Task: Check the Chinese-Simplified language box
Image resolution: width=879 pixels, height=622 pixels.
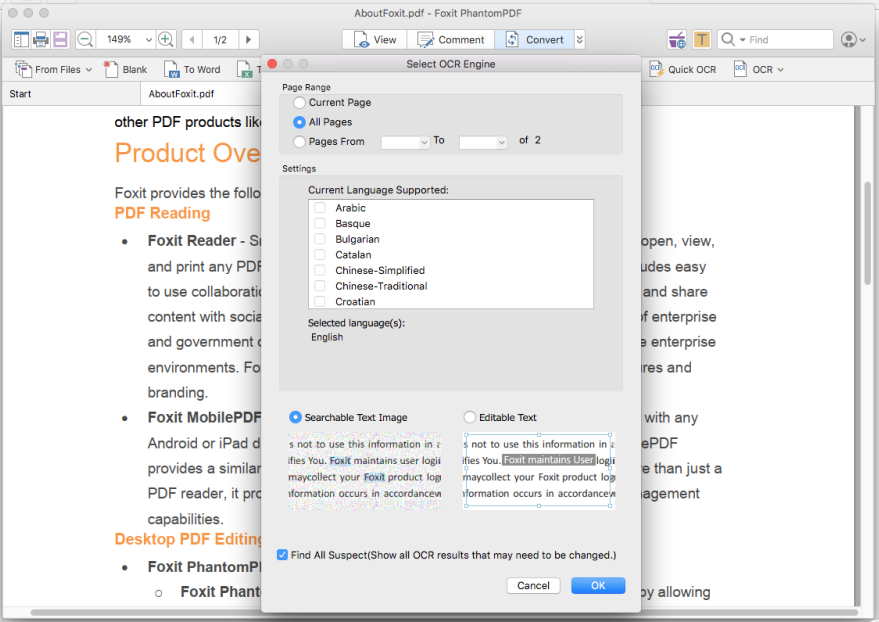Action: click(320, 271)
